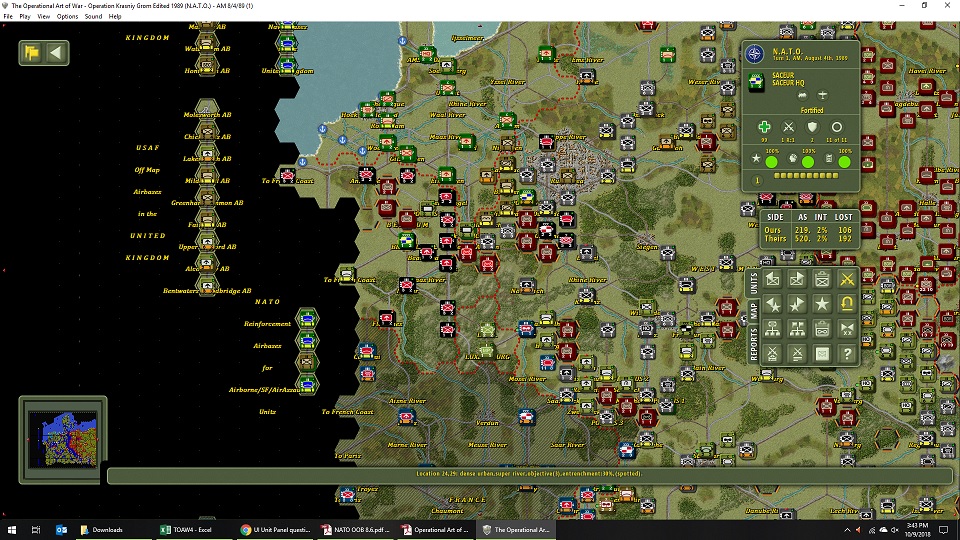The width and height of the screenshot is (960, 540).
Task: Open the Chrome UI Unit Panel tab from the taskbar
Action: coord(274,530)
